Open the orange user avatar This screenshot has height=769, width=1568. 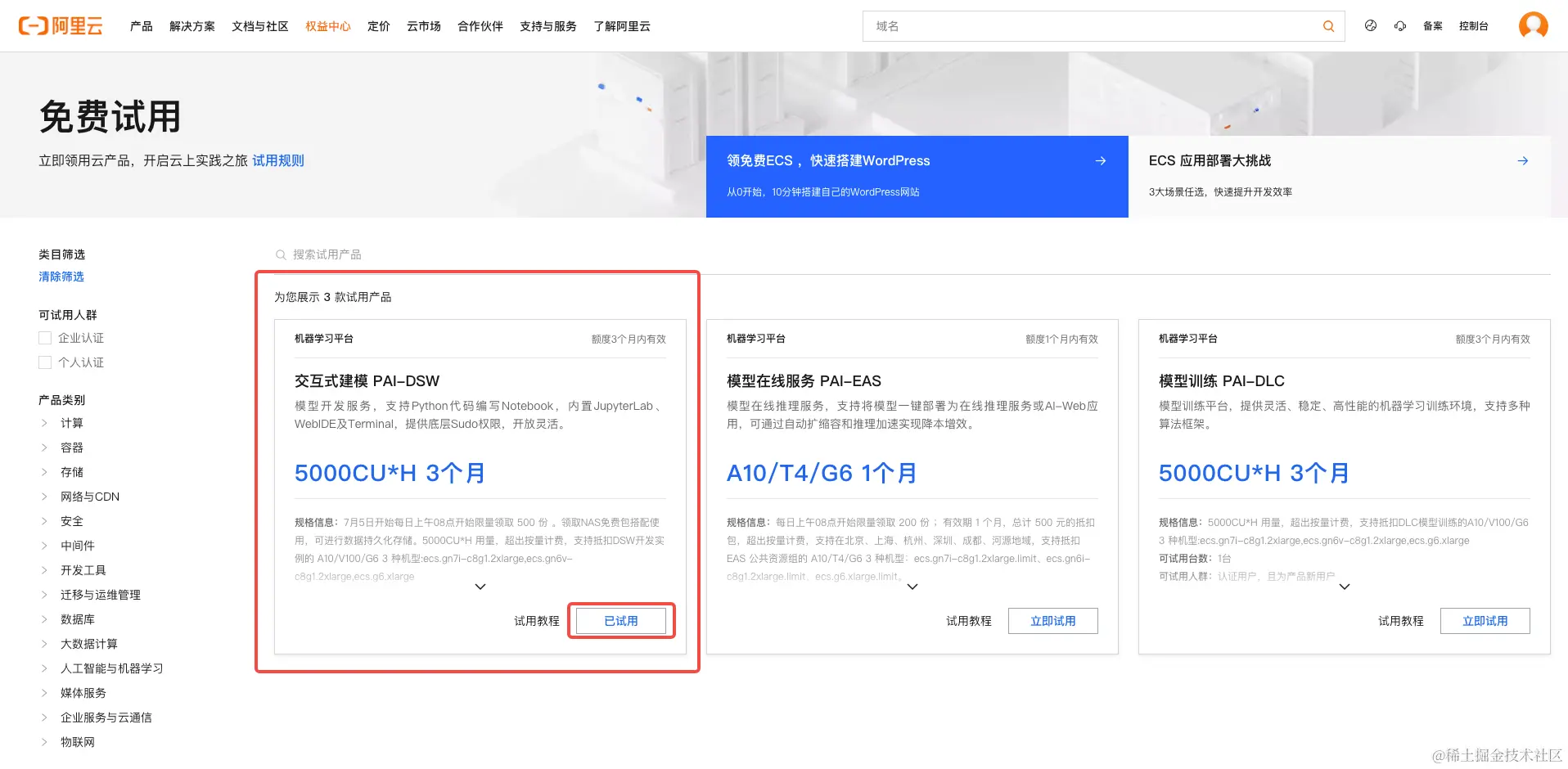[x=1533, y=25]
